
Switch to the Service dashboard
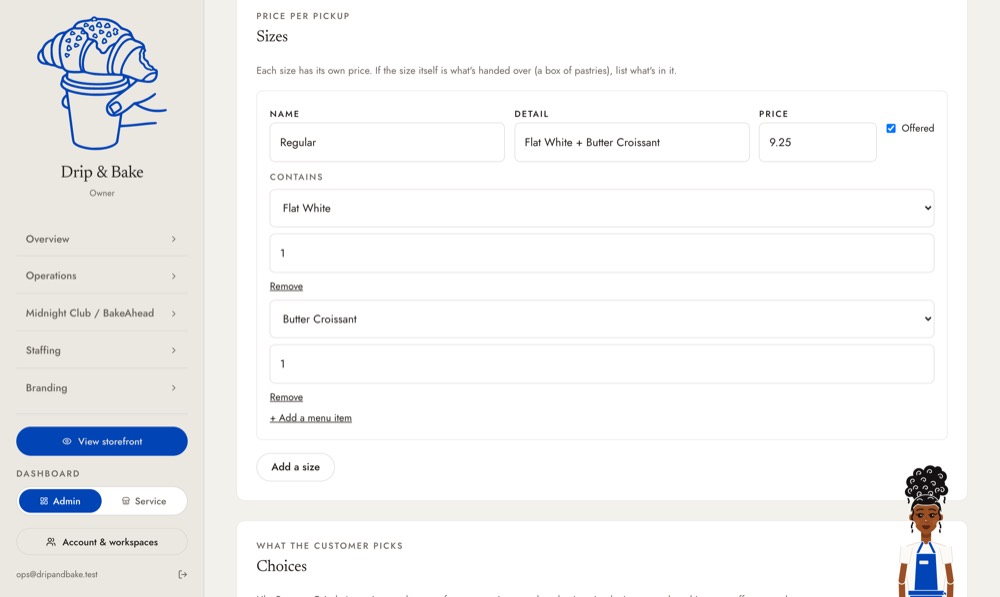click(144, 501)
